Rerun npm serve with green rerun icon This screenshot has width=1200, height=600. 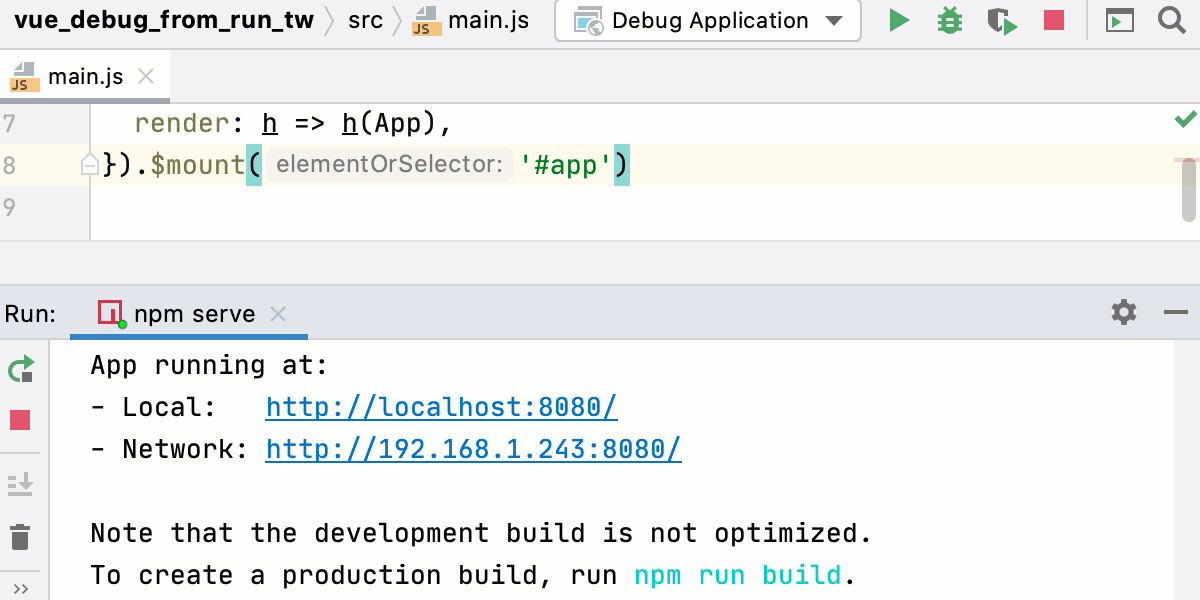coord(20,370)
